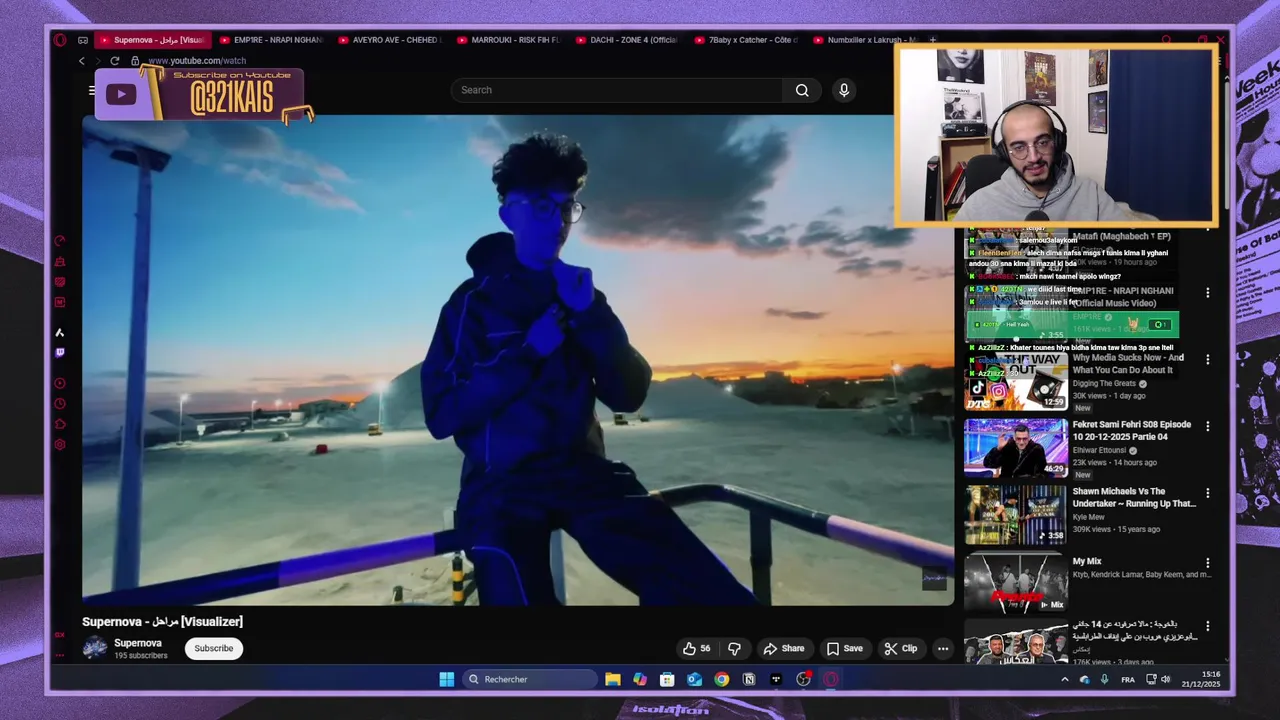Open OBS Studio from taskbar
Viewport: 1280px width, 720px height.
point(803,679)
